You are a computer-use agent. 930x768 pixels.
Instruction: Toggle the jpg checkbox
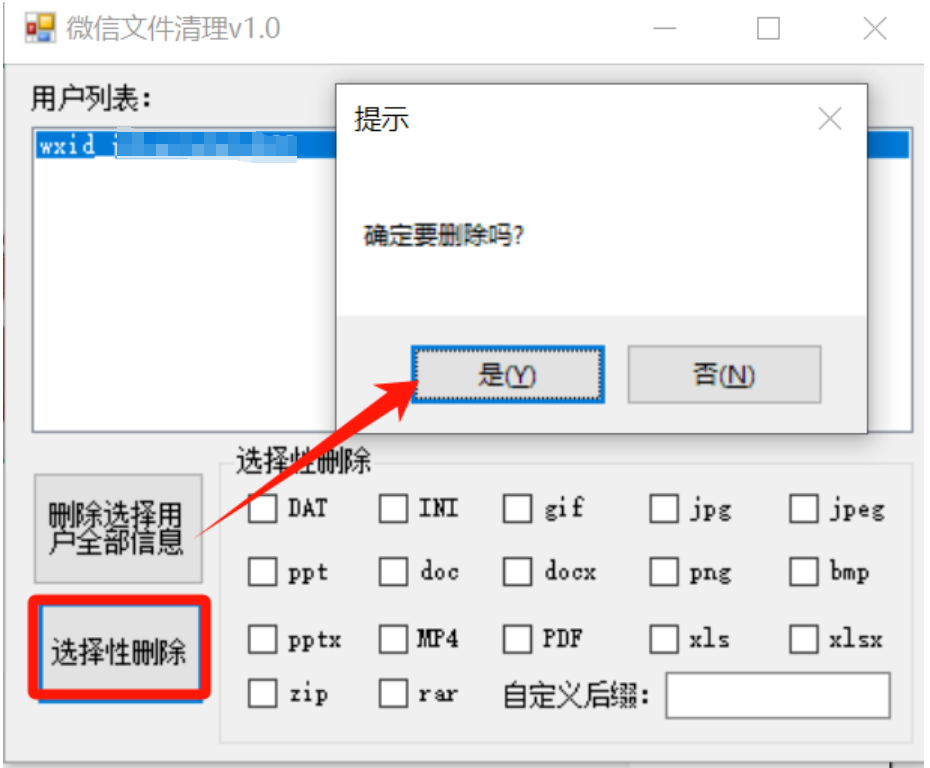click(x=664, y=508)
